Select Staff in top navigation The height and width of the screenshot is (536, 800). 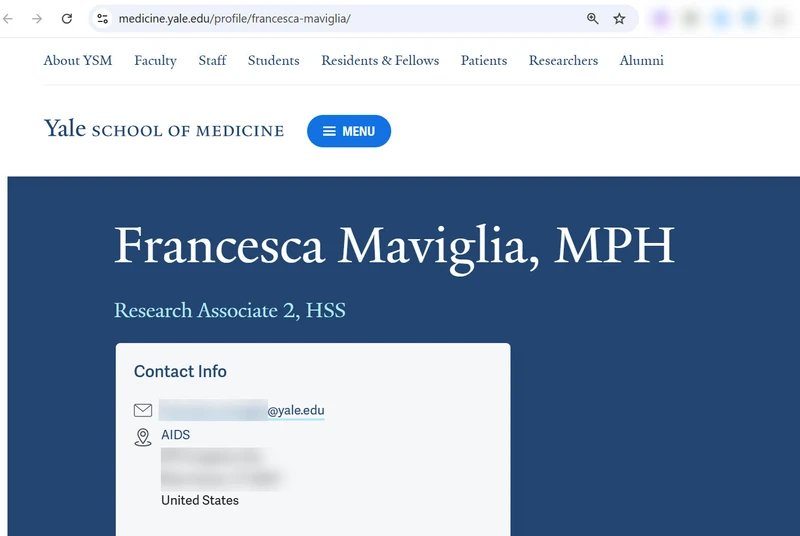click(x=212, y=61)
